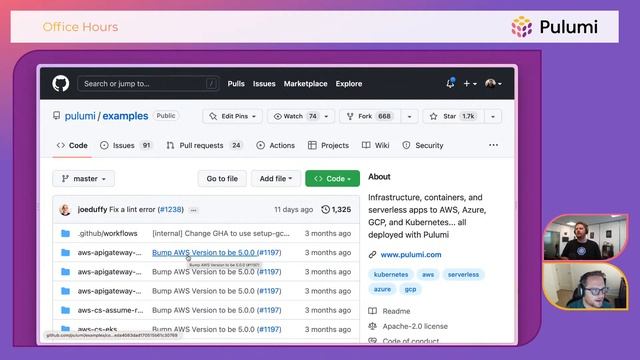
Task: Open the Apache-2.0 license link
Action: tap(415, 326)
